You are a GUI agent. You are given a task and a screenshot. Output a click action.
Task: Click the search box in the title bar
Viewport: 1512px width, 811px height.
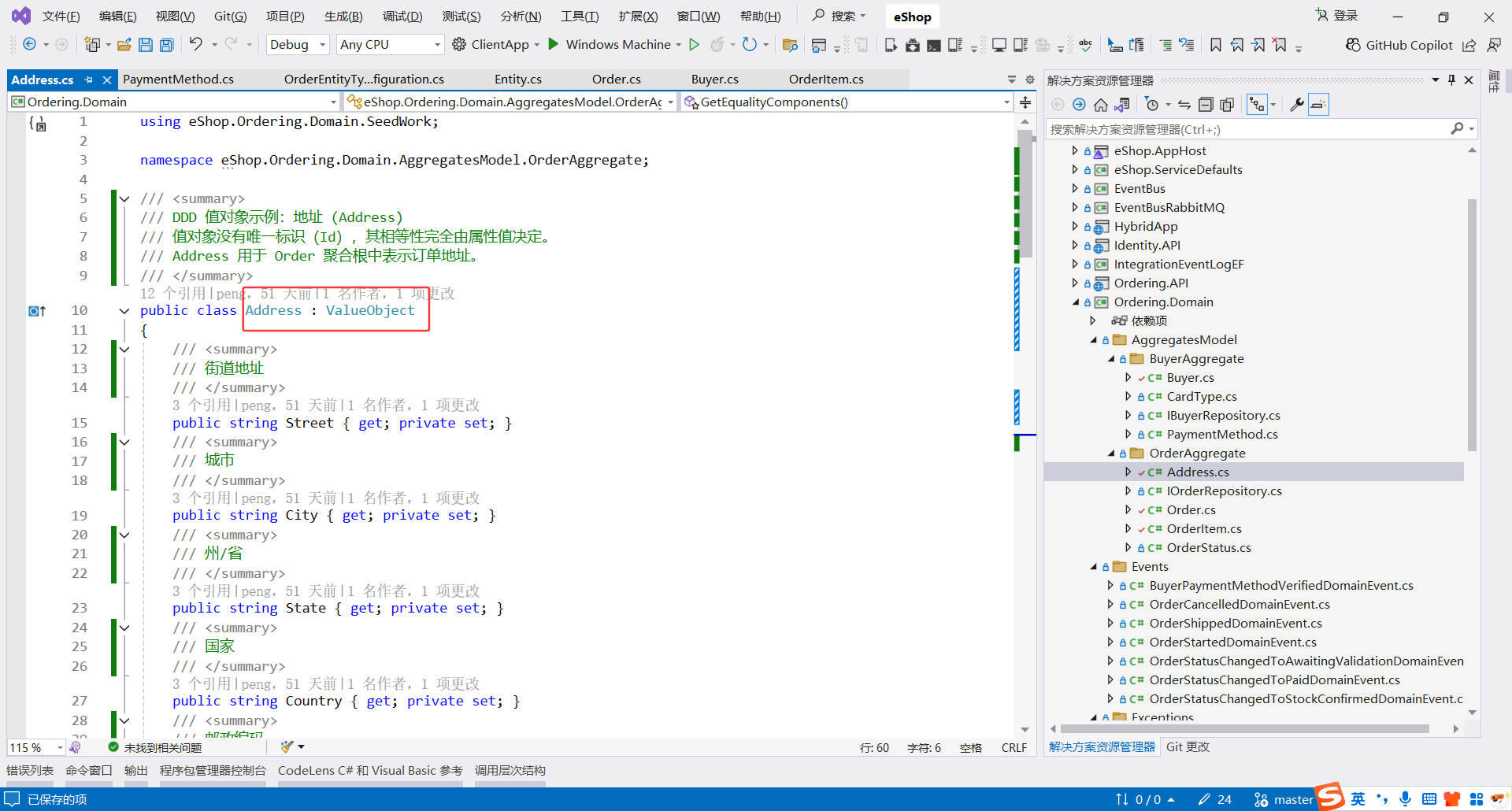[x=839, y=16]
